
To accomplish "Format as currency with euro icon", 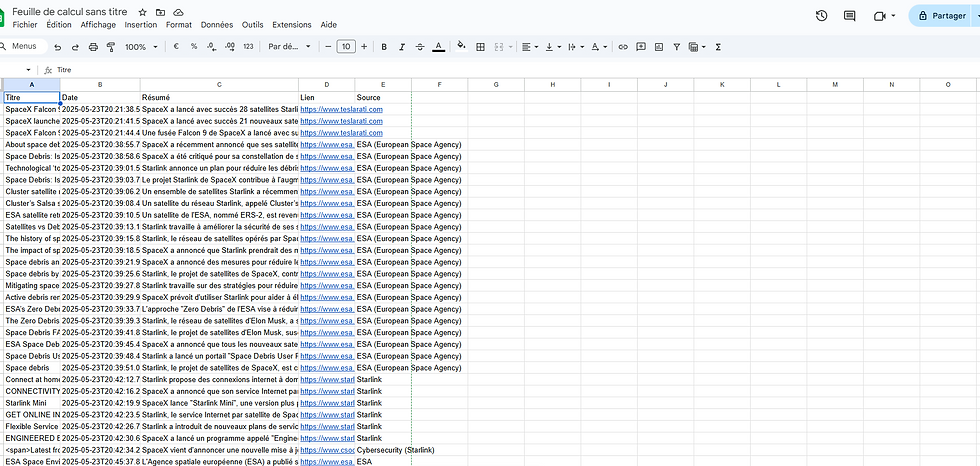I will (176, 47).
